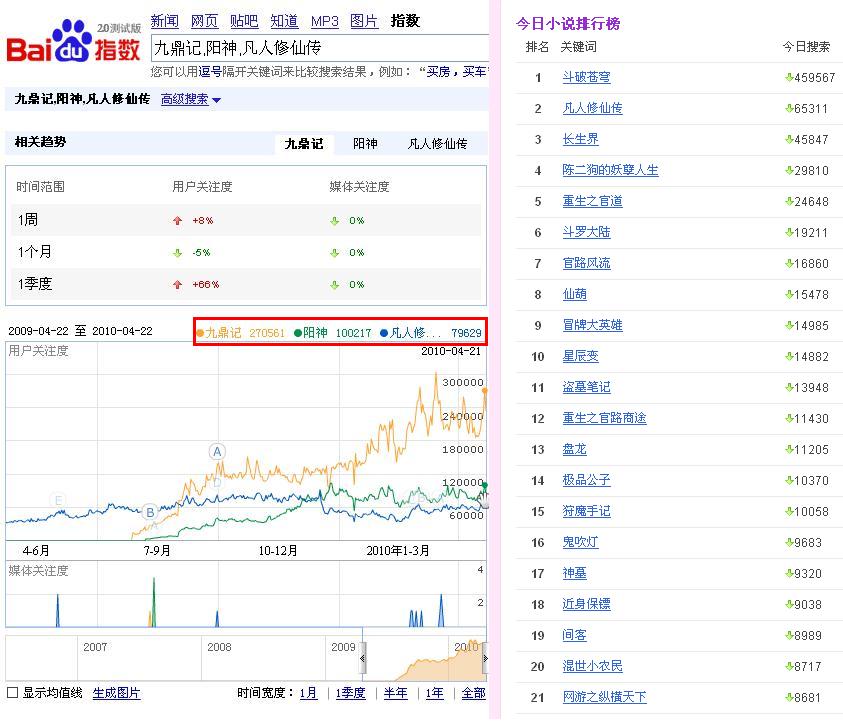The image size is (843, 725).
Task: Open the MP3 navigation link
Action: pyautogui.click(x=325, y=21)
